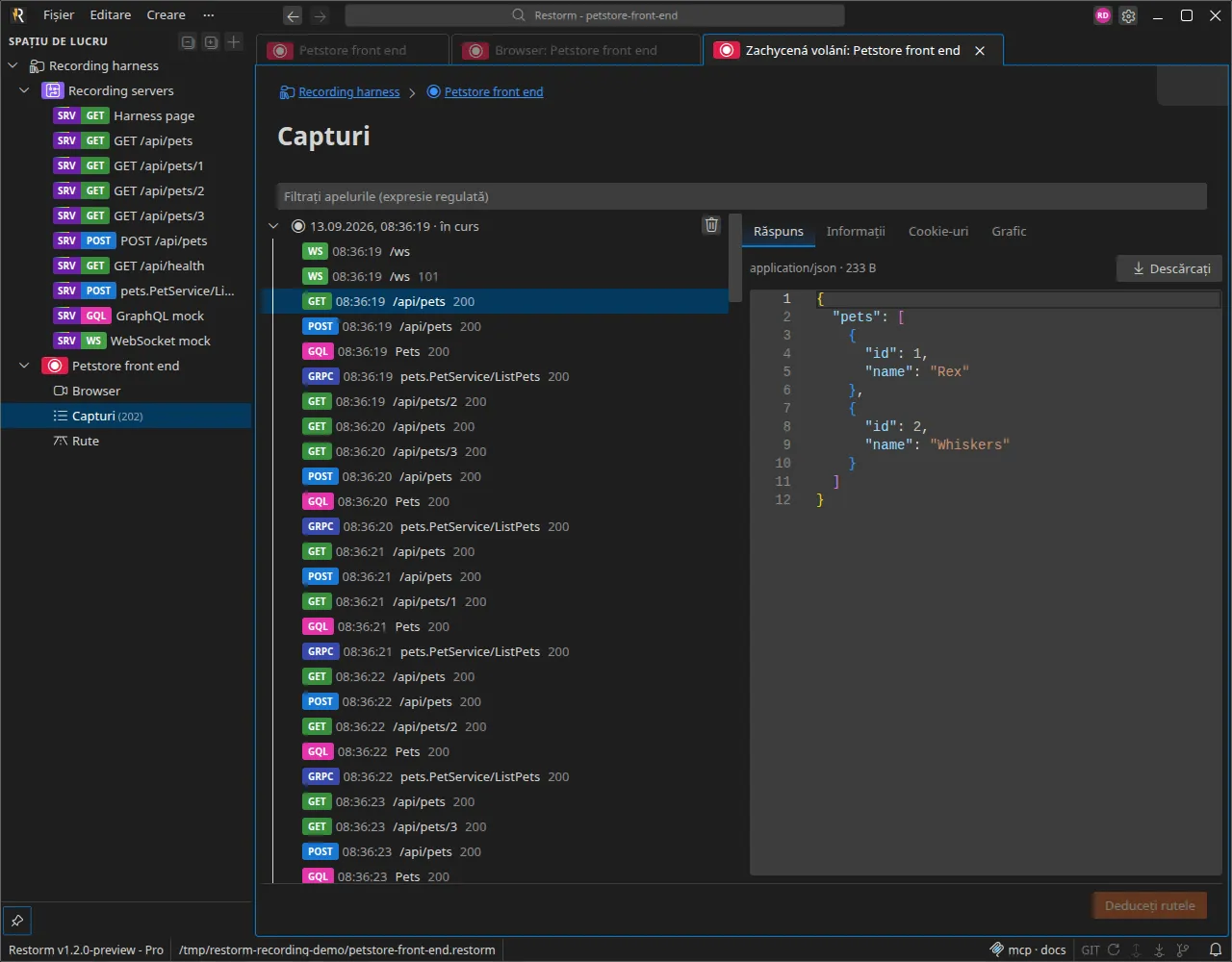The height and width of the screenshot is (962, 1232).
Task: Click the three-dots overflow menu
Action: 209,15
